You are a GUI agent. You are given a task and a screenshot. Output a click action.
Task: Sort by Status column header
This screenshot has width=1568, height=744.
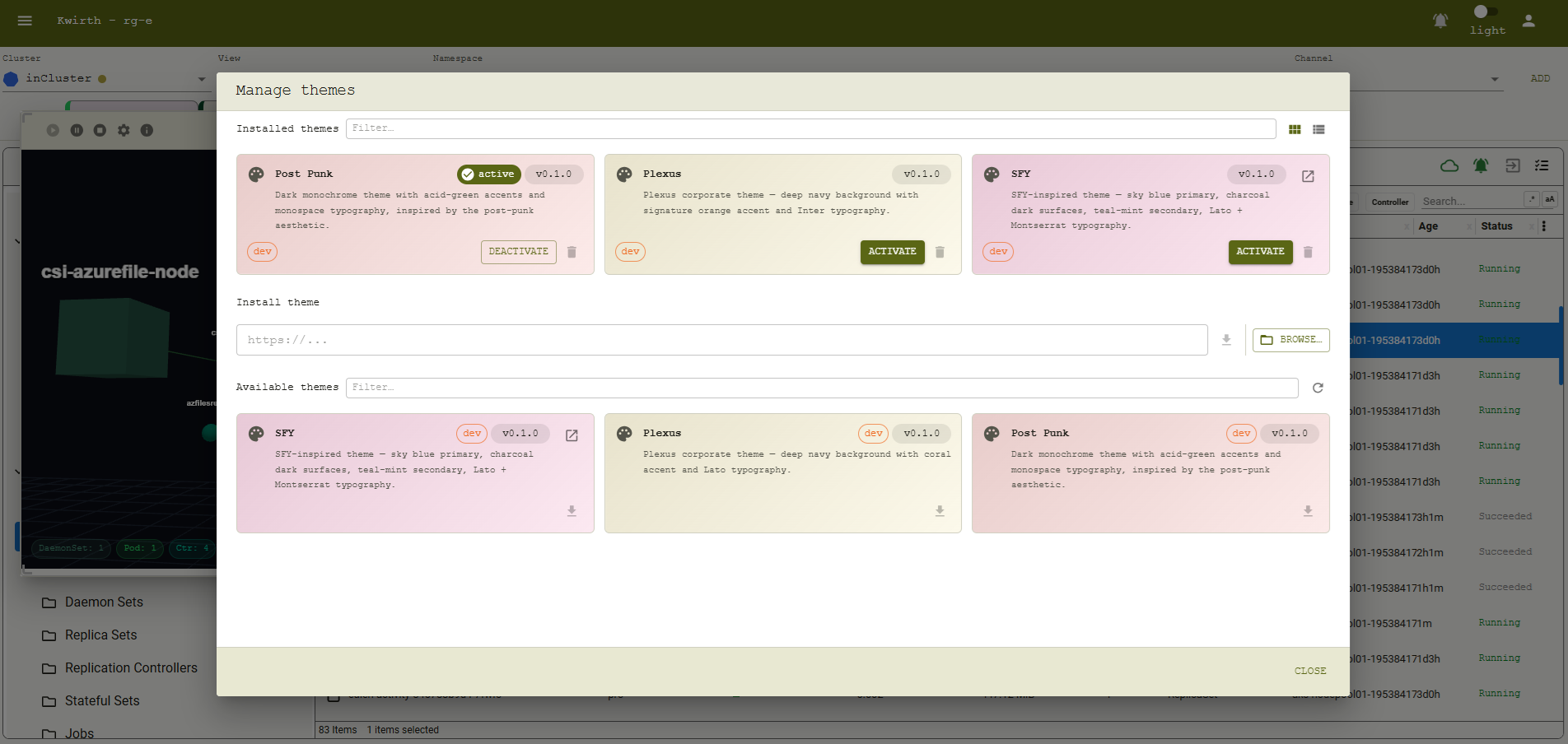(x=1496, y=226)
